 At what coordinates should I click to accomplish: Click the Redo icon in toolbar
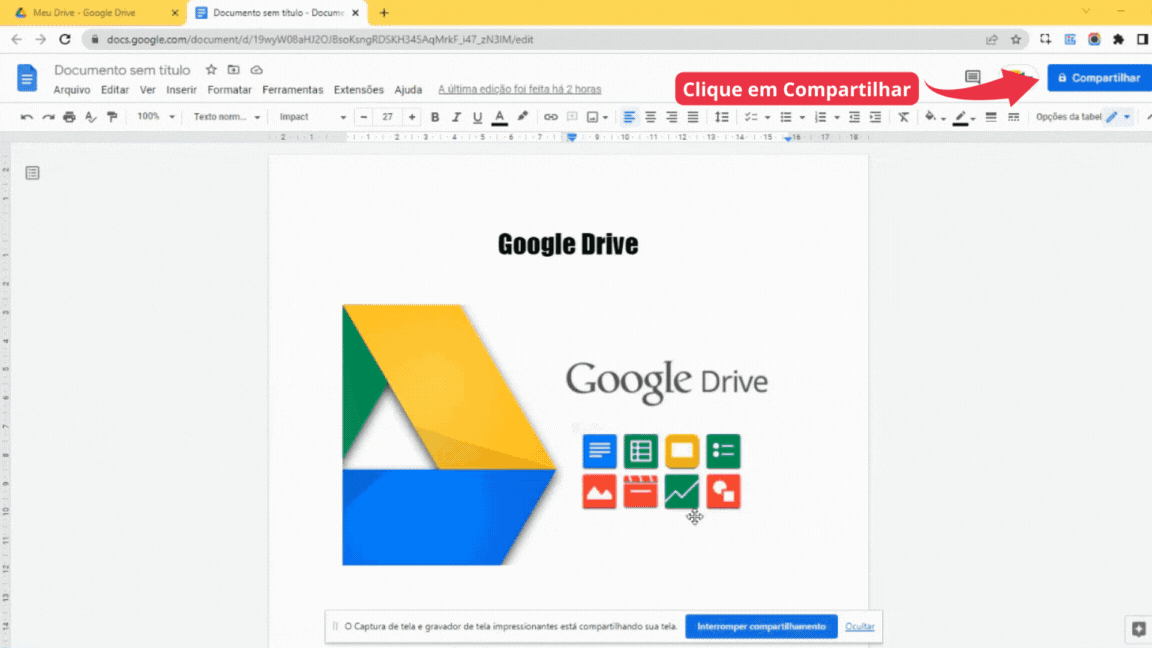tap(48, 117)
